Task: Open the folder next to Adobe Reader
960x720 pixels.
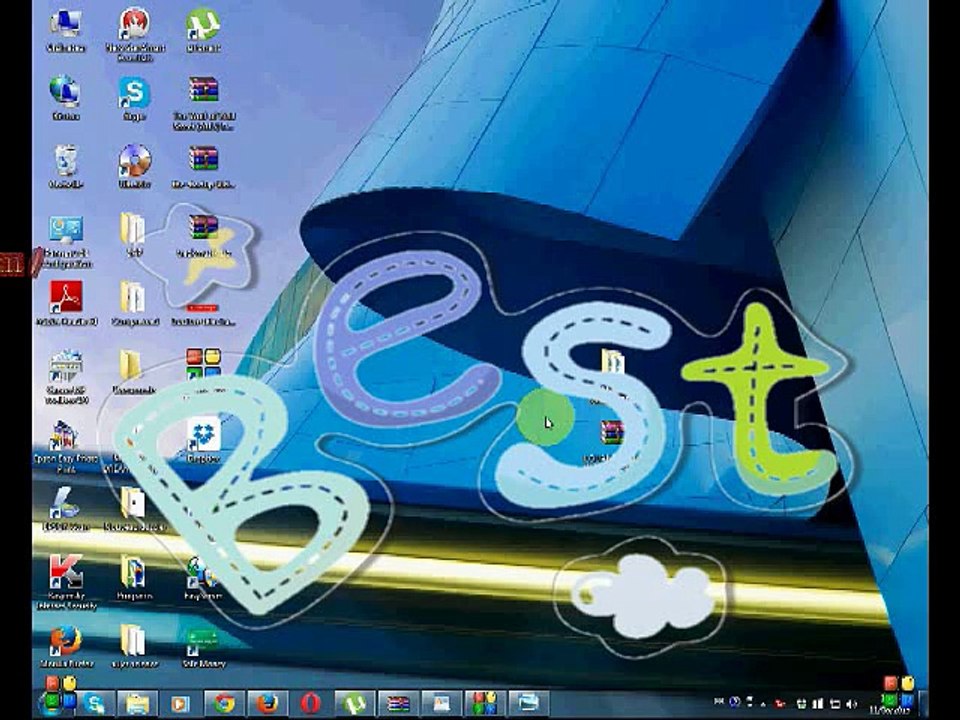Action: 134,304
